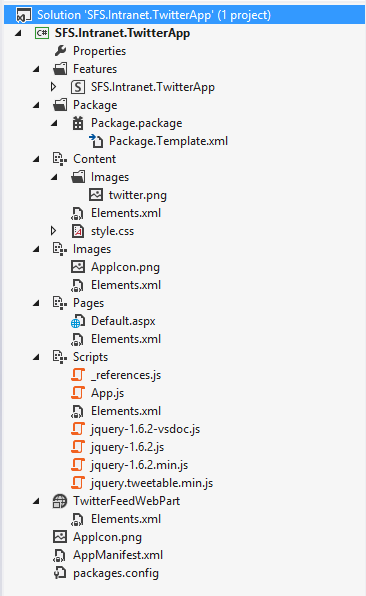Click the packages.config file icon
The width and height of the screenshot is (366, 596).
point(60,573)
